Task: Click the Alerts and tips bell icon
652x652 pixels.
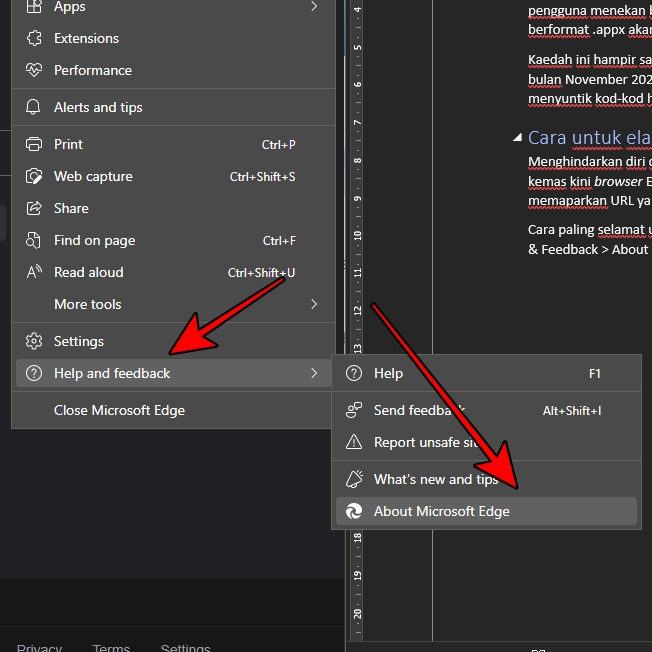Action: tap(34, 107)
